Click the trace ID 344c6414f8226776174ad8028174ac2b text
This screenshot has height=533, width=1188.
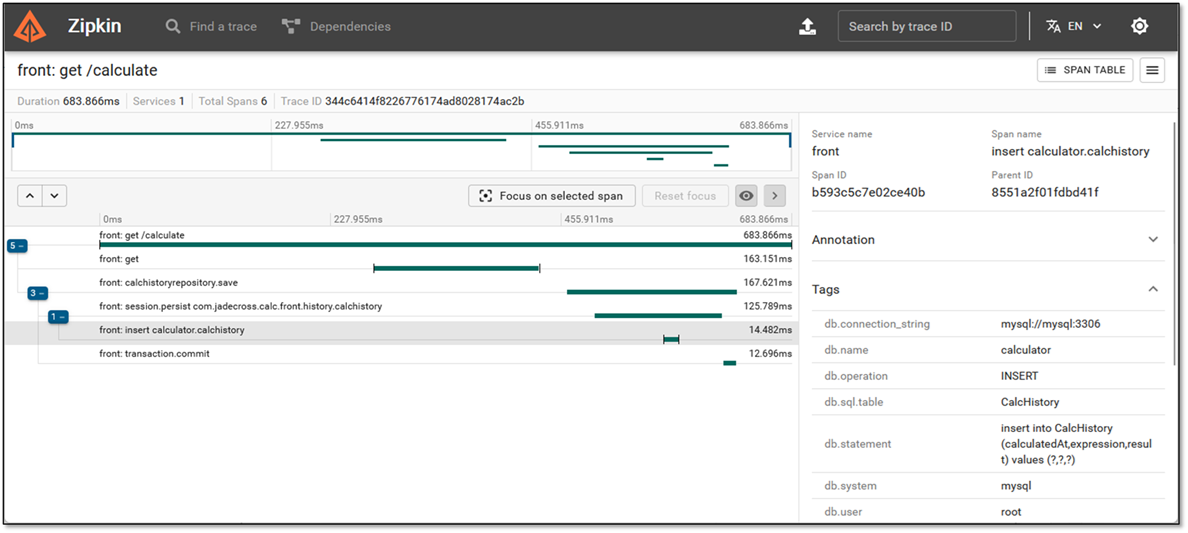point(425,101)
